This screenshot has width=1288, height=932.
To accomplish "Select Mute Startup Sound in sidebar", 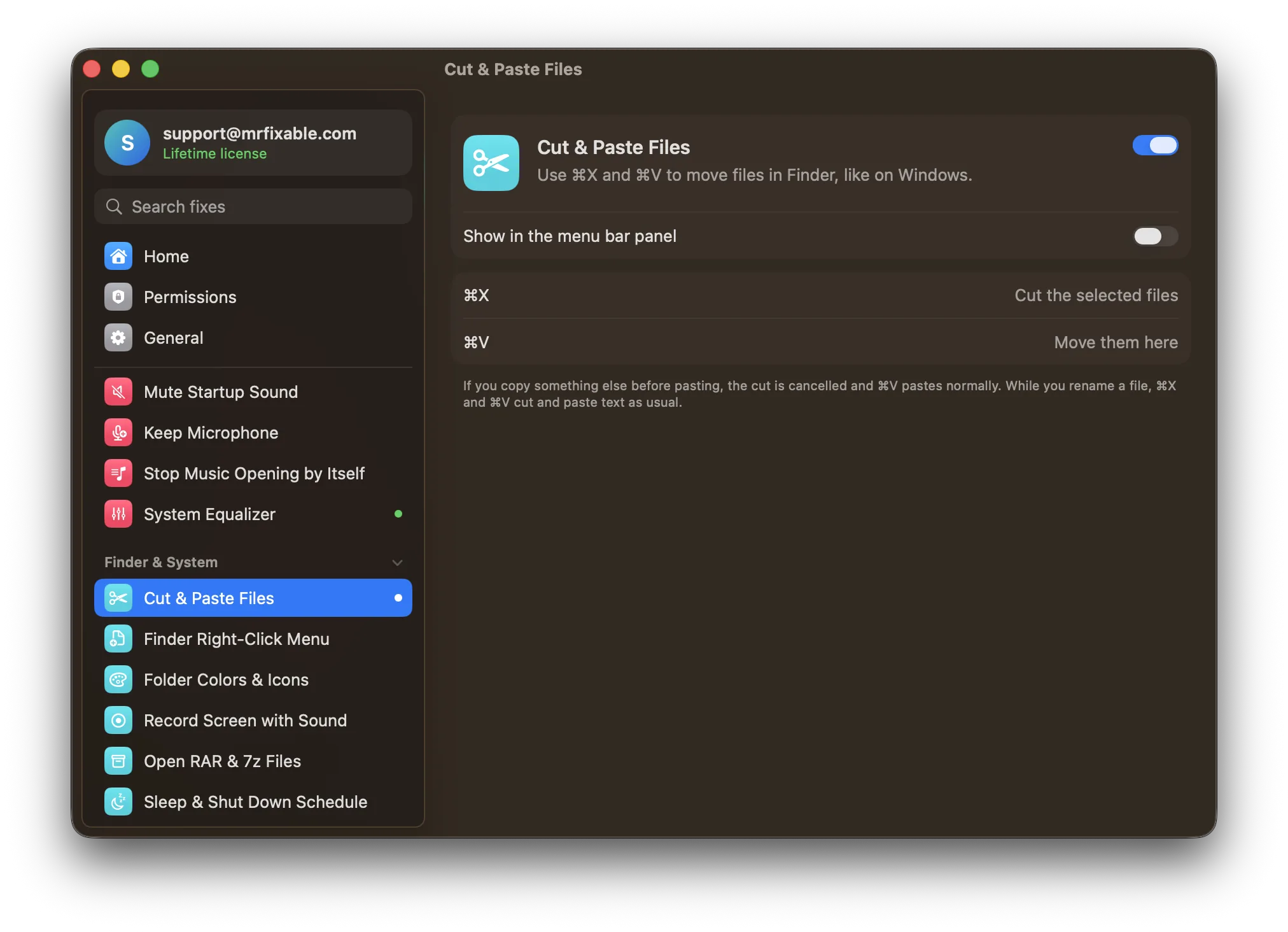I will coord(253,392).
